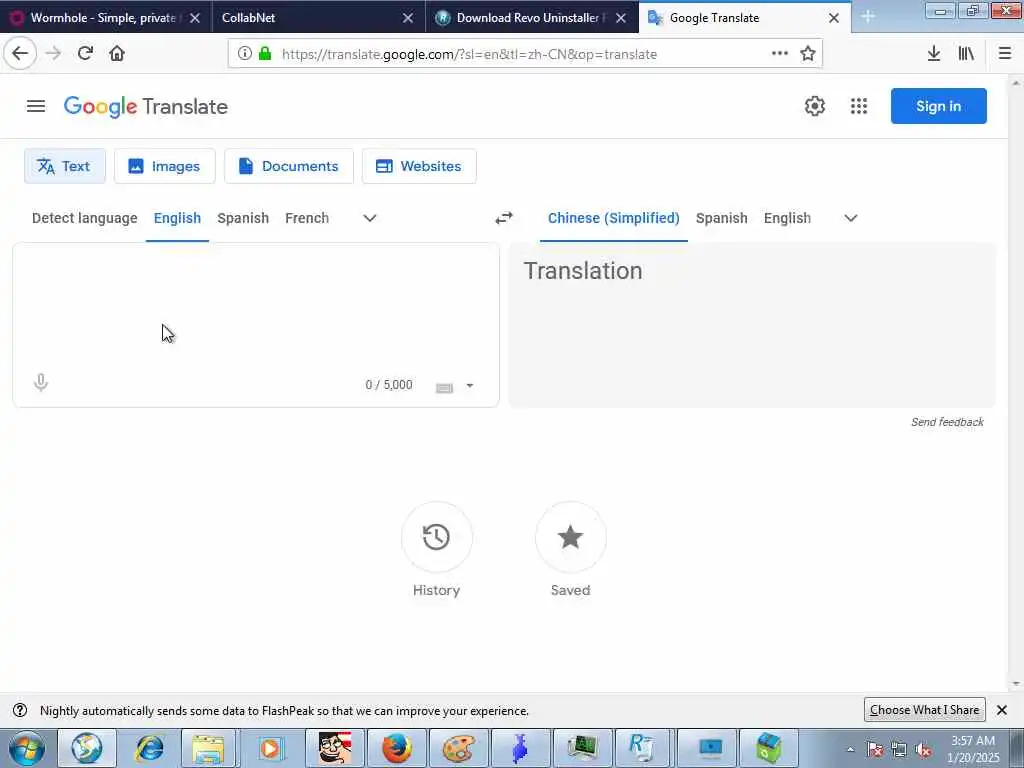Click Choose What I Share button
Viewport: 1024px width, 768px height.
924,710
